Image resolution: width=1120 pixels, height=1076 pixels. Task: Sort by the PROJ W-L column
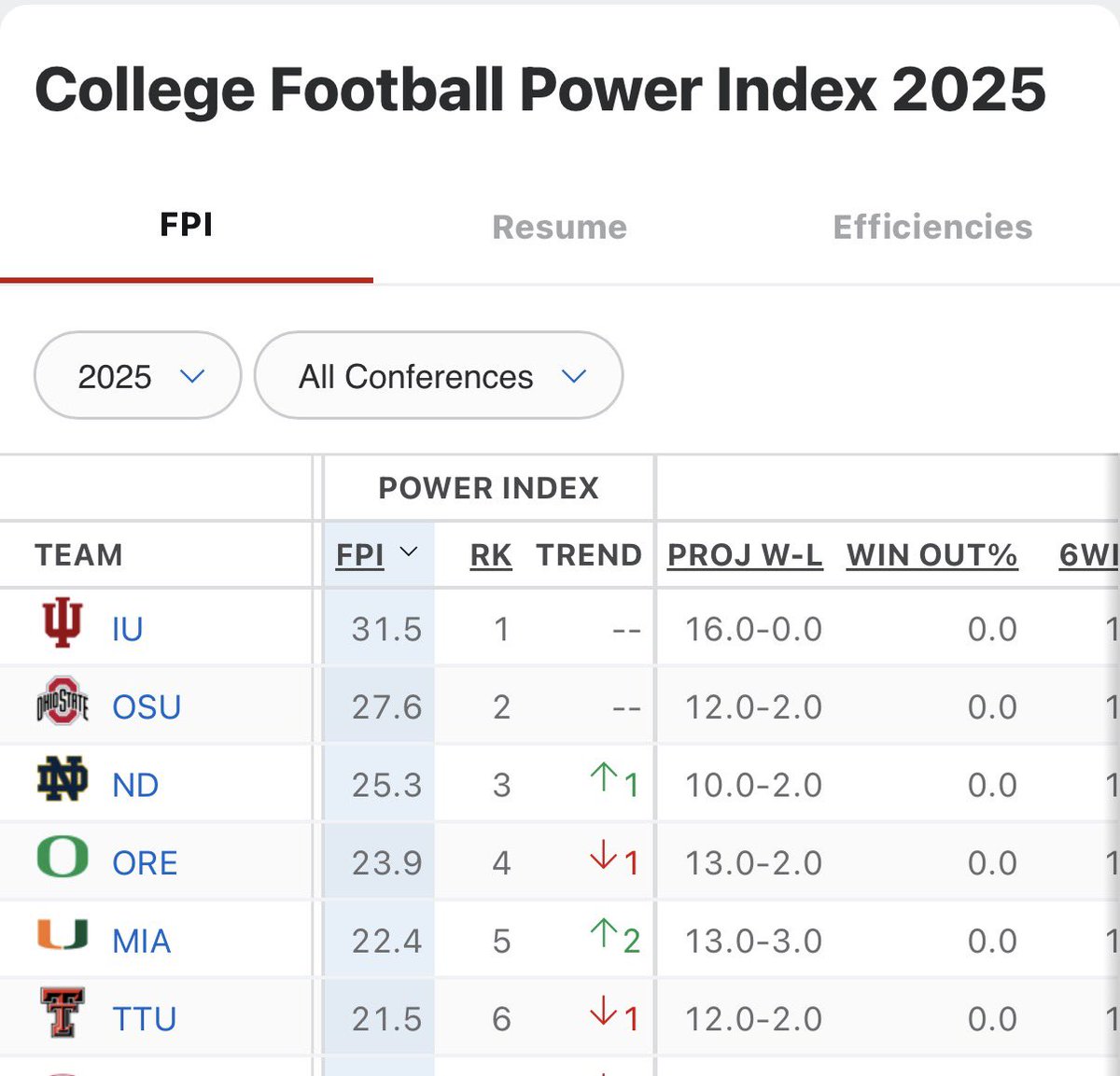745,555
